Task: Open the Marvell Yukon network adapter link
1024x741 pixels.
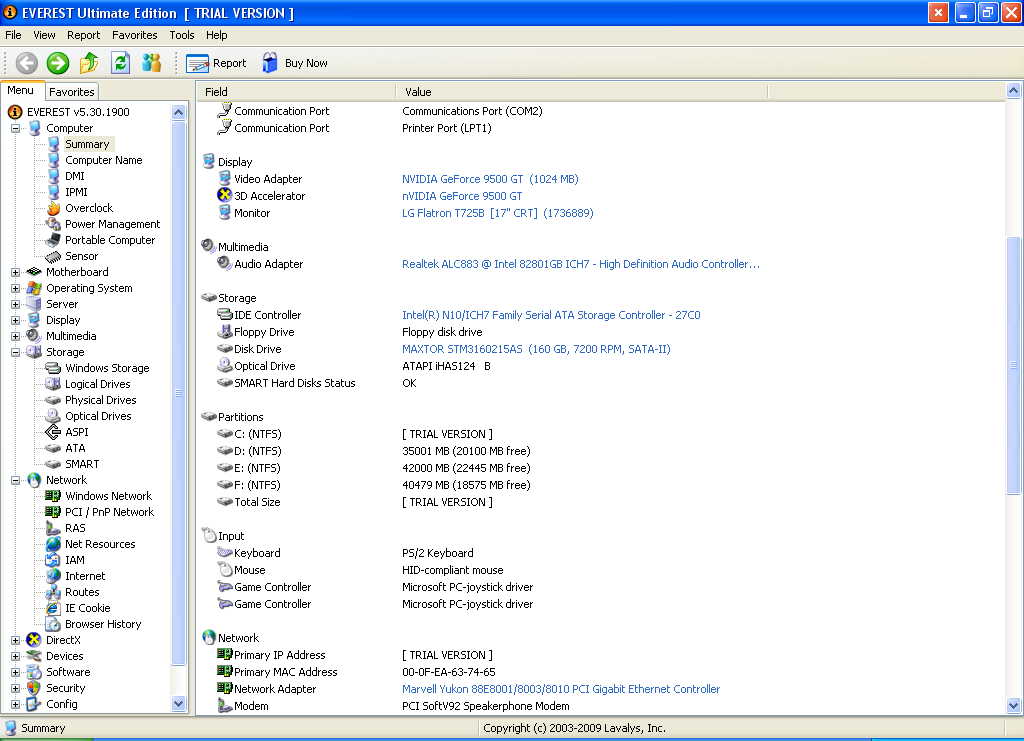Action: (x=560, y=689)
